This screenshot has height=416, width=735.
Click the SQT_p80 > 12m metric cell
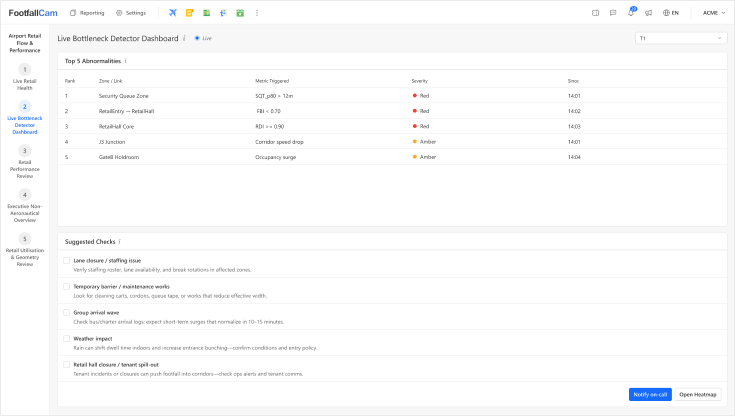[x=274, y=96]
